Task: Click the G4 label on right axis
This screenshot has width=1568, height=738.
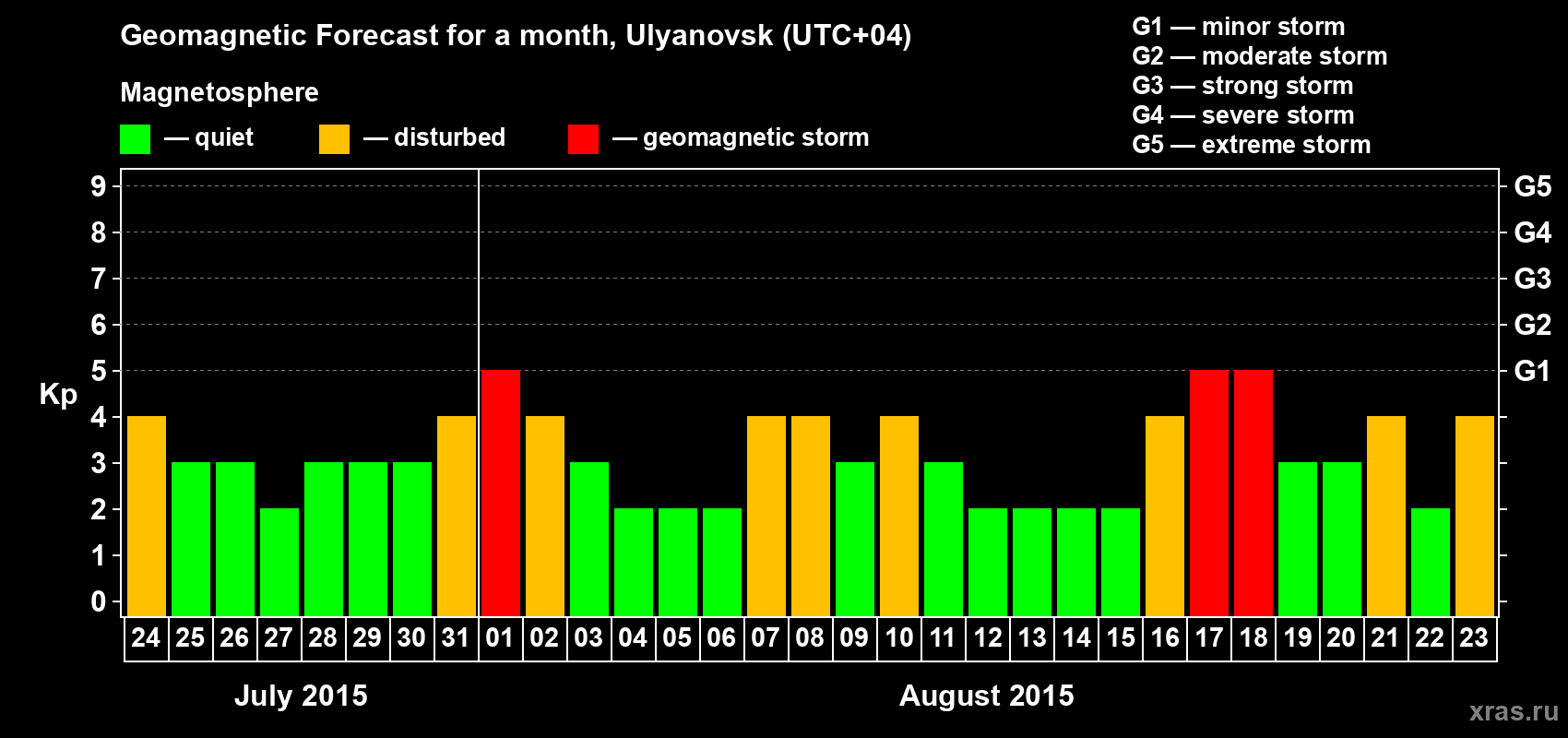Action: (1533, 232)
